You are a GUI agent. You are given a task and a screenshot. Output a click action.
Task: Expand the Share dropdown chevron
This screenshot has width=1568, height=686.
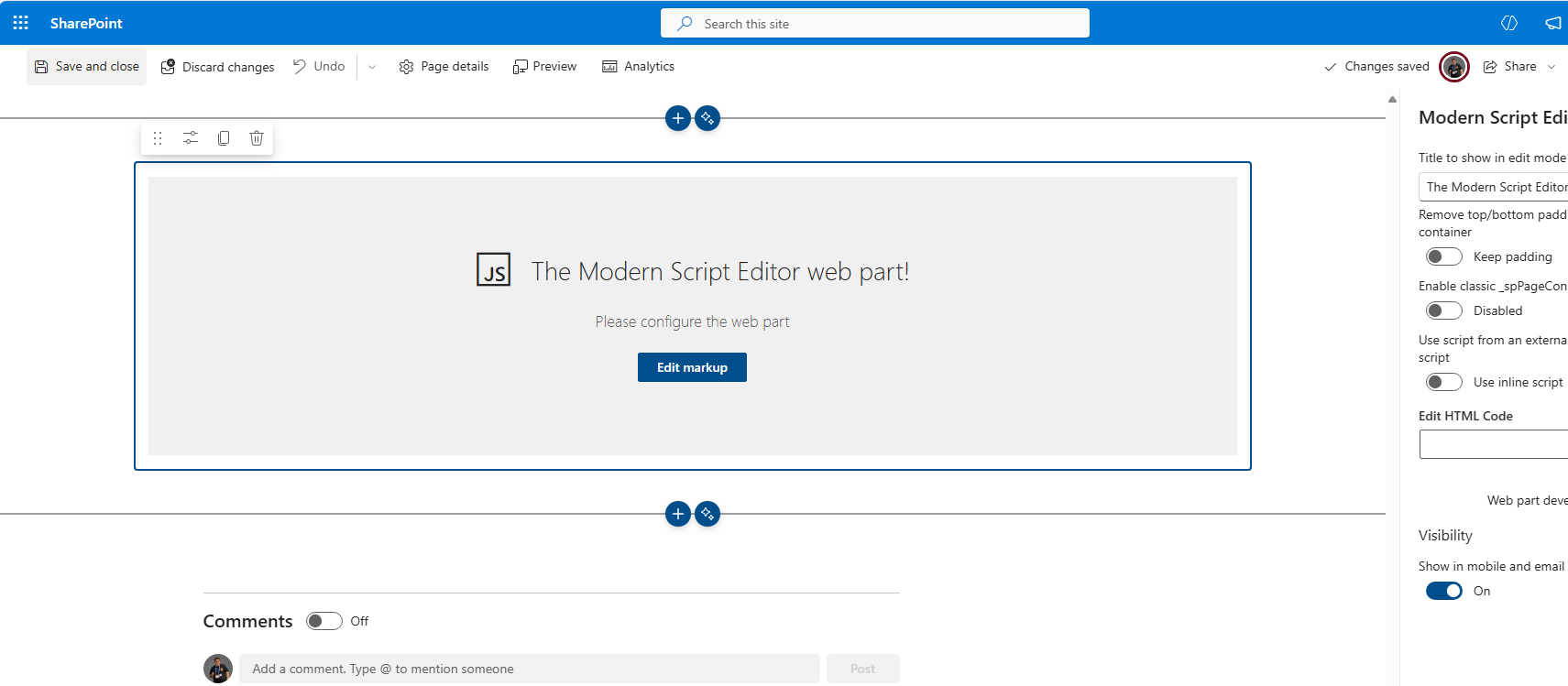coord(1552,67)
